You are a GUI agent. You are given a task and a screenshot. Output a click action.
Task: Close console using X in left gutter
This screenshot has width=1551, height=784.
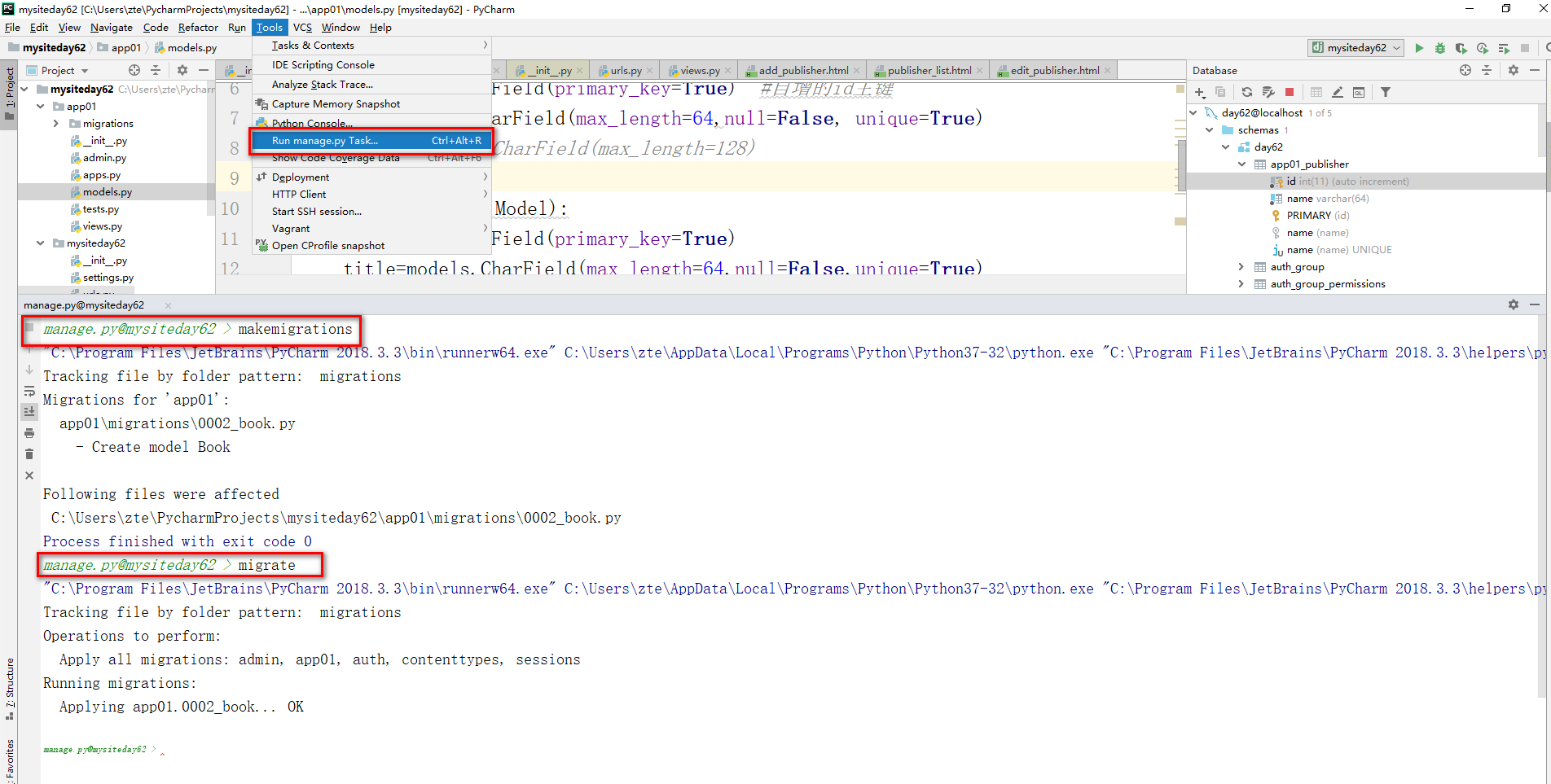[x=29, y=475]
